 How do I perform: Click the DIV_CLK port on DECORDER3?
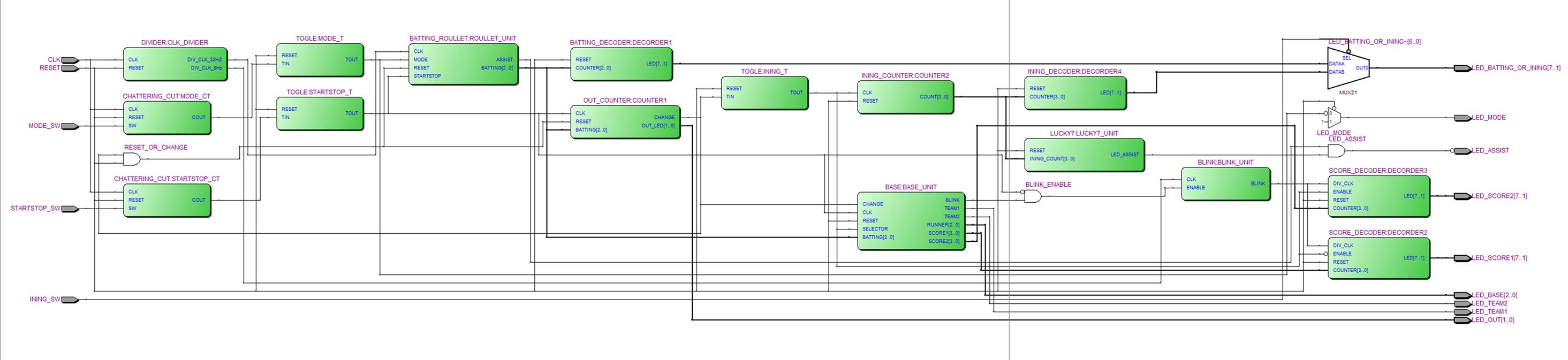tap(1343, 183)
